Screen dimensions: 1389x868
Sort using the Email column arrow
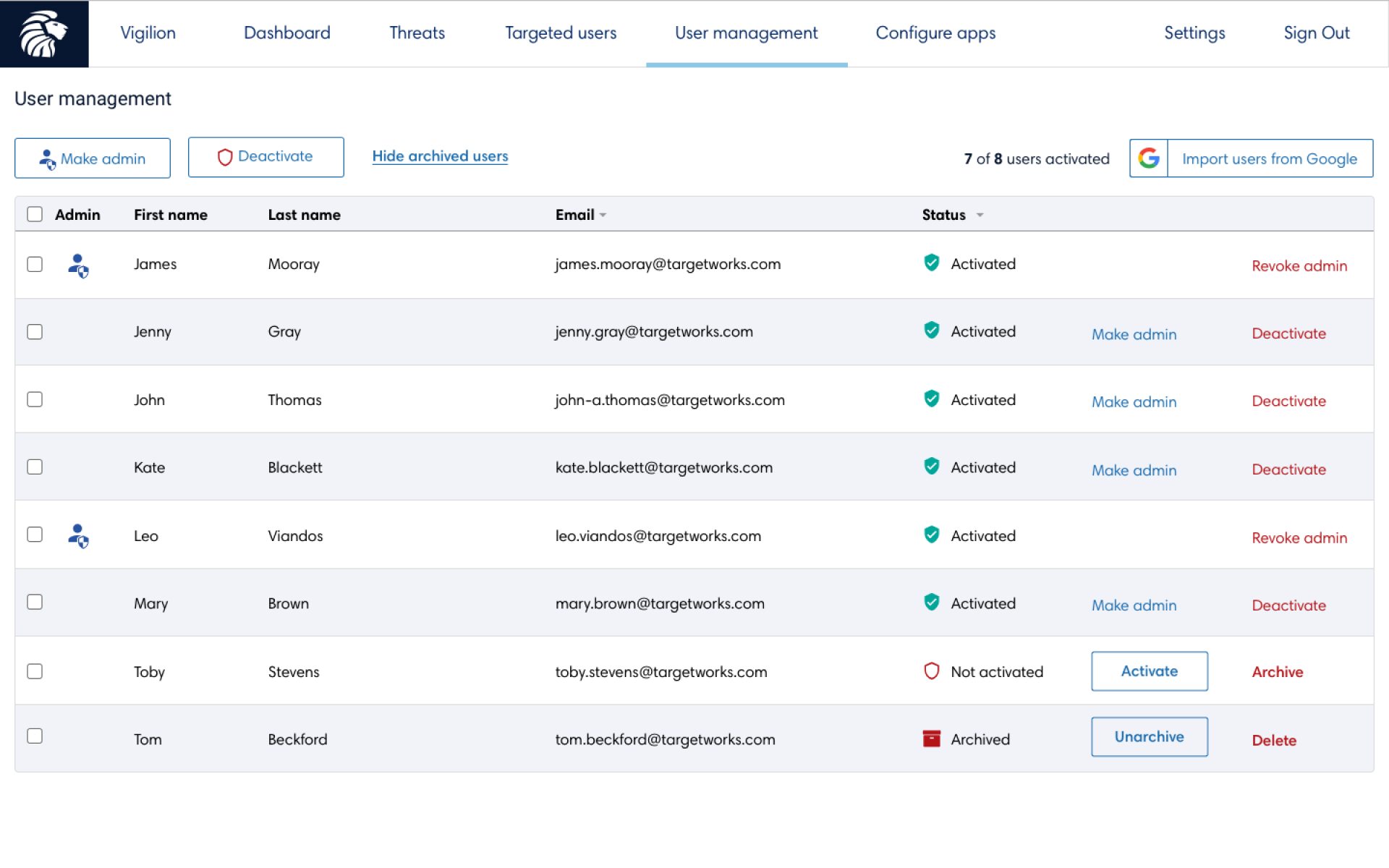(603, 215)
